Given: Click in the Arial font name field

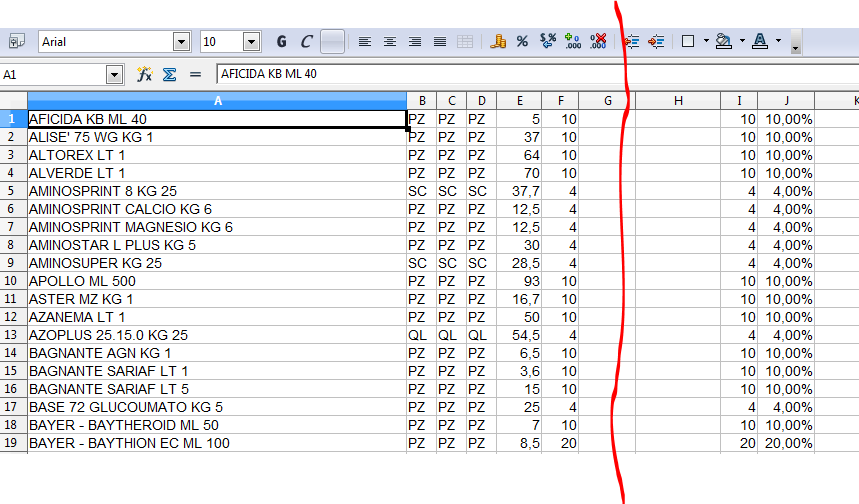Looking at the screenshot, I should pyautogui.click(x=106, y=42).
